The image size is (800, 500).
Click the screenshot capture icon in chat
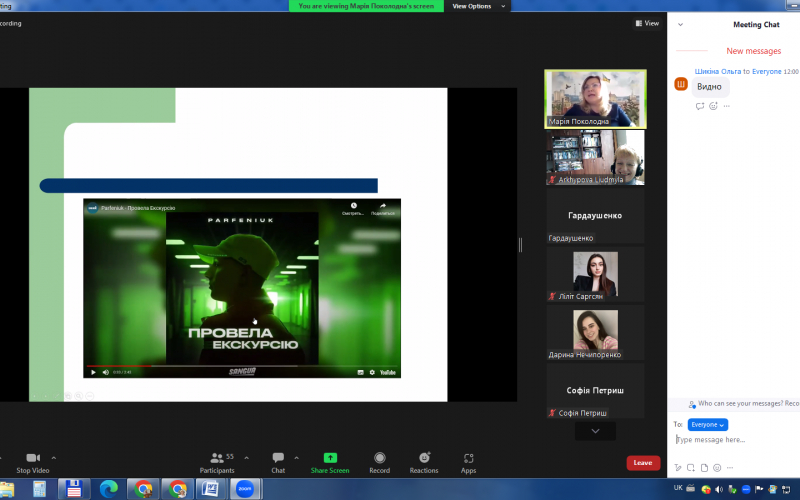[x=691, y=467]
